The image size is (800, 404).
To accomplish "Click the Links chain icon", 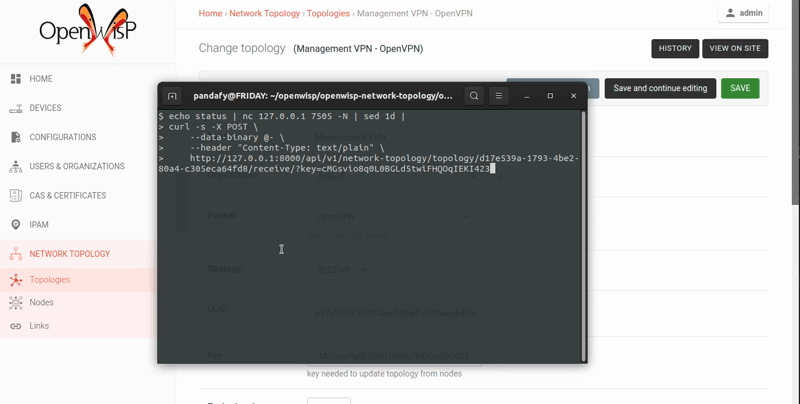I will pyautogui.click(x=16, y=326).
